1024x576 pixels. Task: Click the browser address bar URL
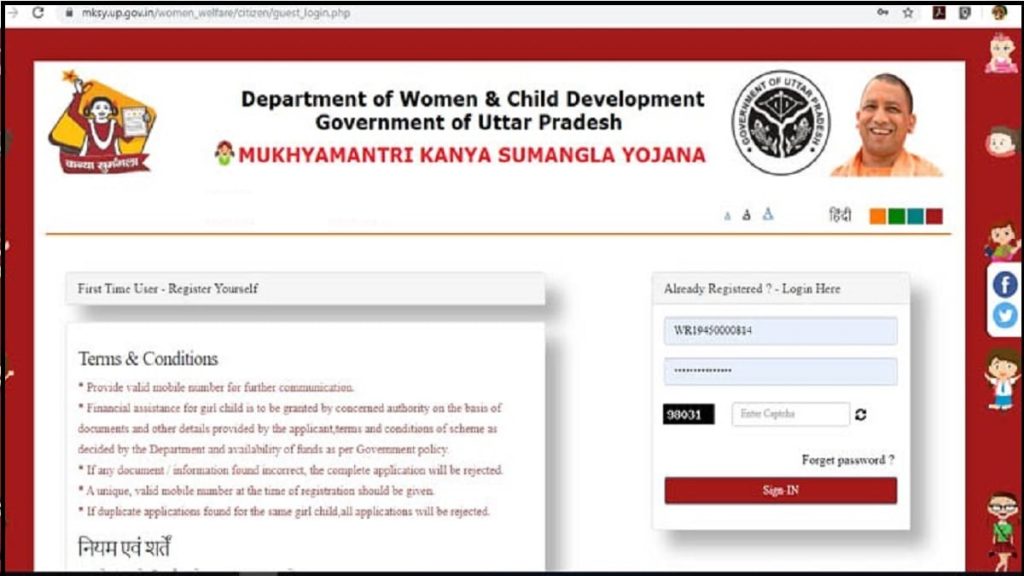click(x=216, y=12)
